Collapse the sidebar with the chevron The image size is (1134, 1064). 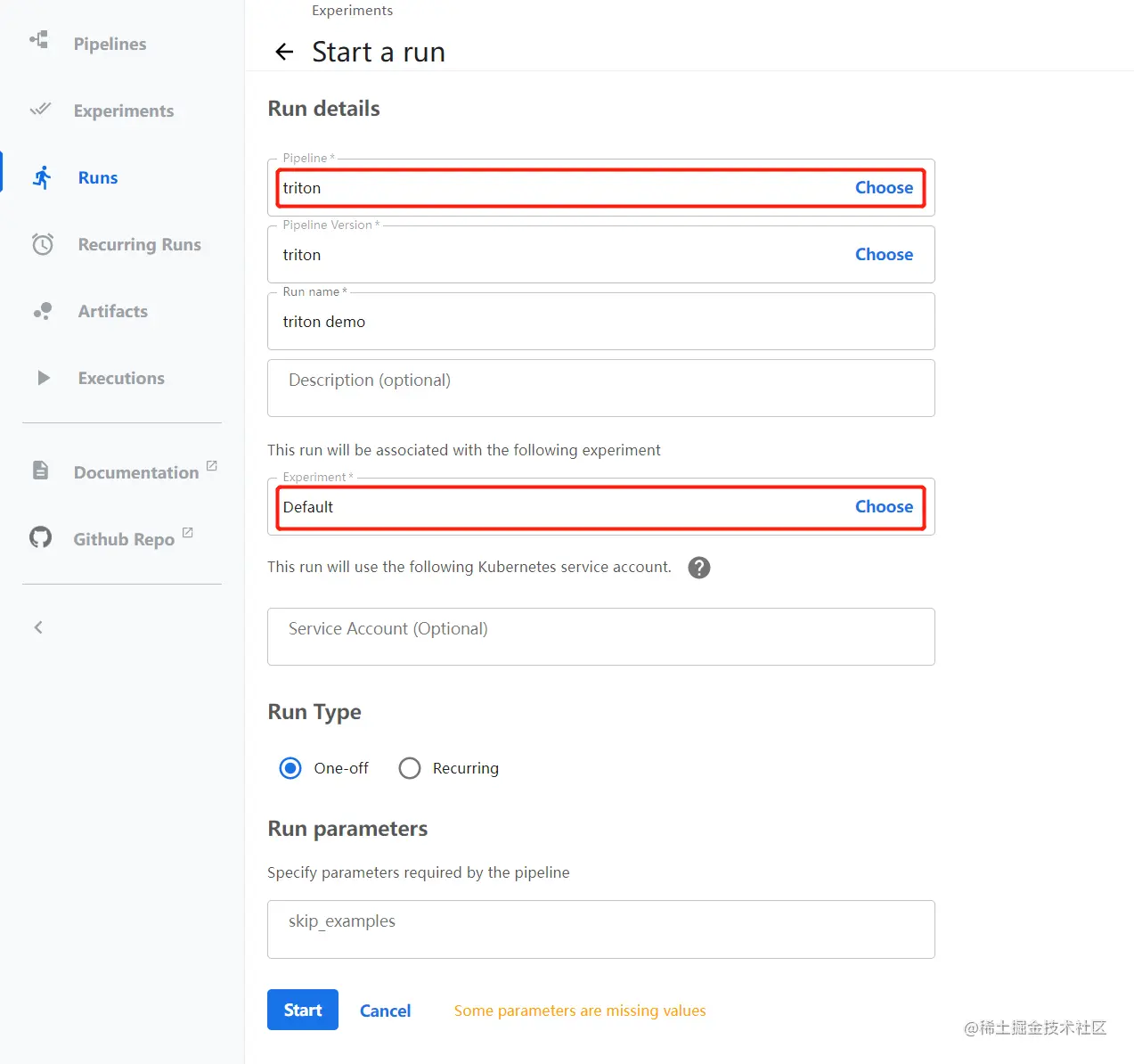point(38,627)
